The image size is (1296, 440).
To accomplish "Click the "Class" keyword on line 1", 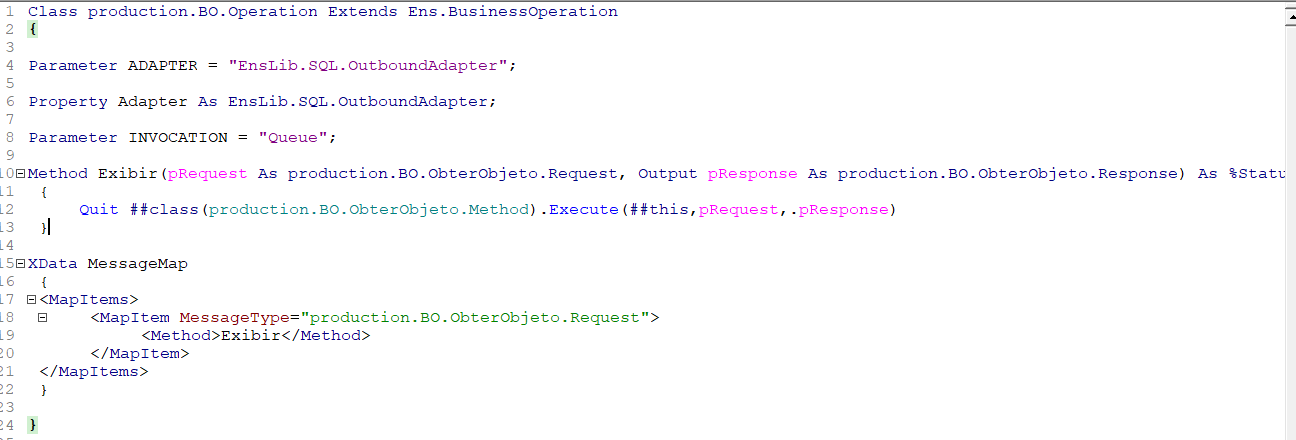I will pyautogui.click(x=53, y=12).
